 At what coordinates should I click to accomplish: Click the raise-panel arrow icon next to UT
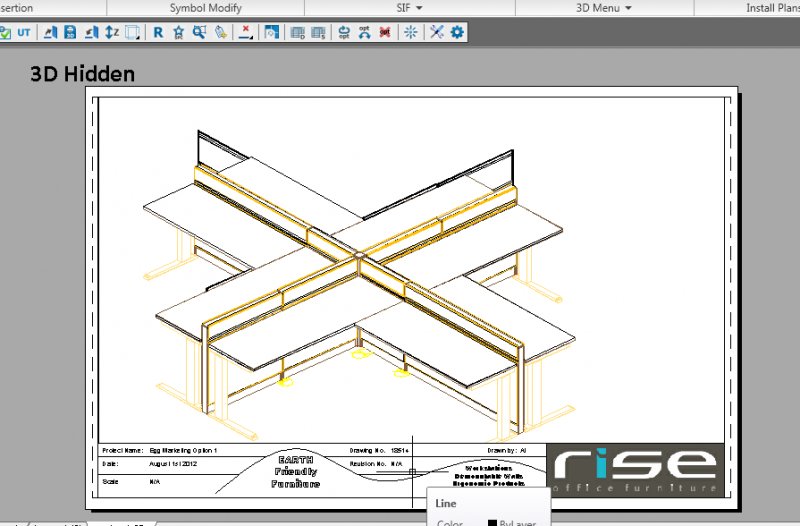50,33
